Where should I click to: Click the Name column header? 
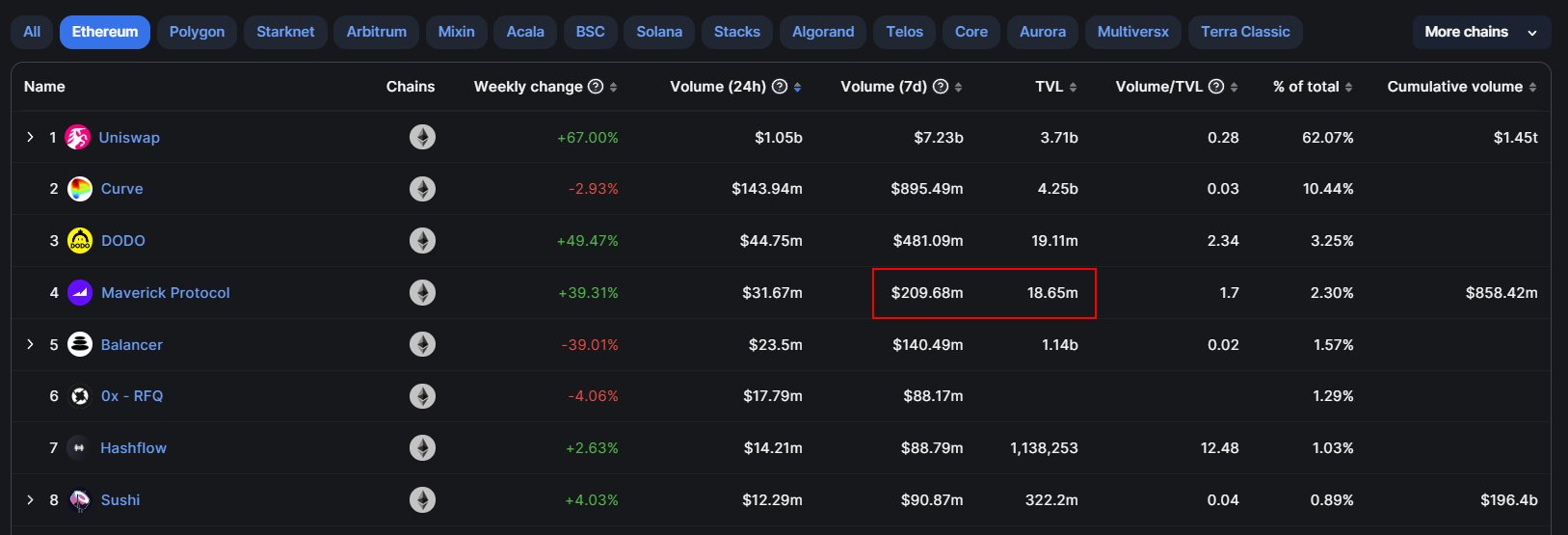[44, 87]
